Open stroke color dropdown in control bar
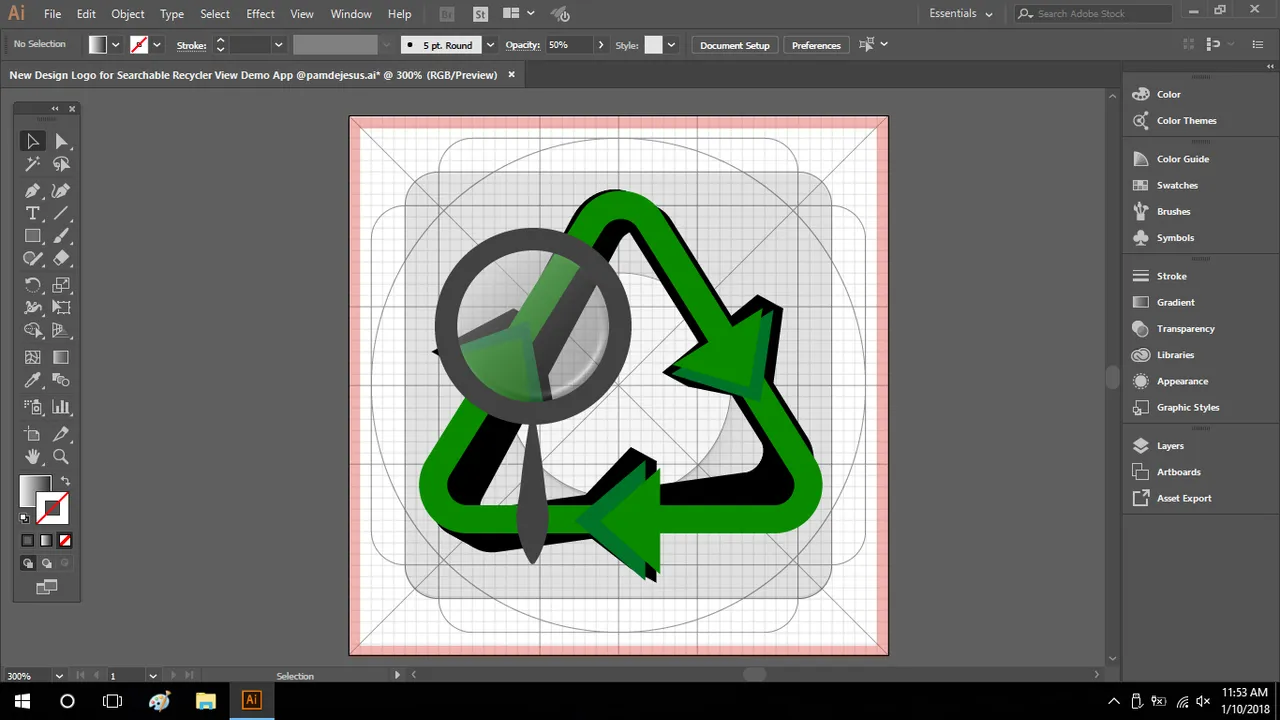Image resolution: width=1280 pixels, height=720 pixels. coord(157,45)
